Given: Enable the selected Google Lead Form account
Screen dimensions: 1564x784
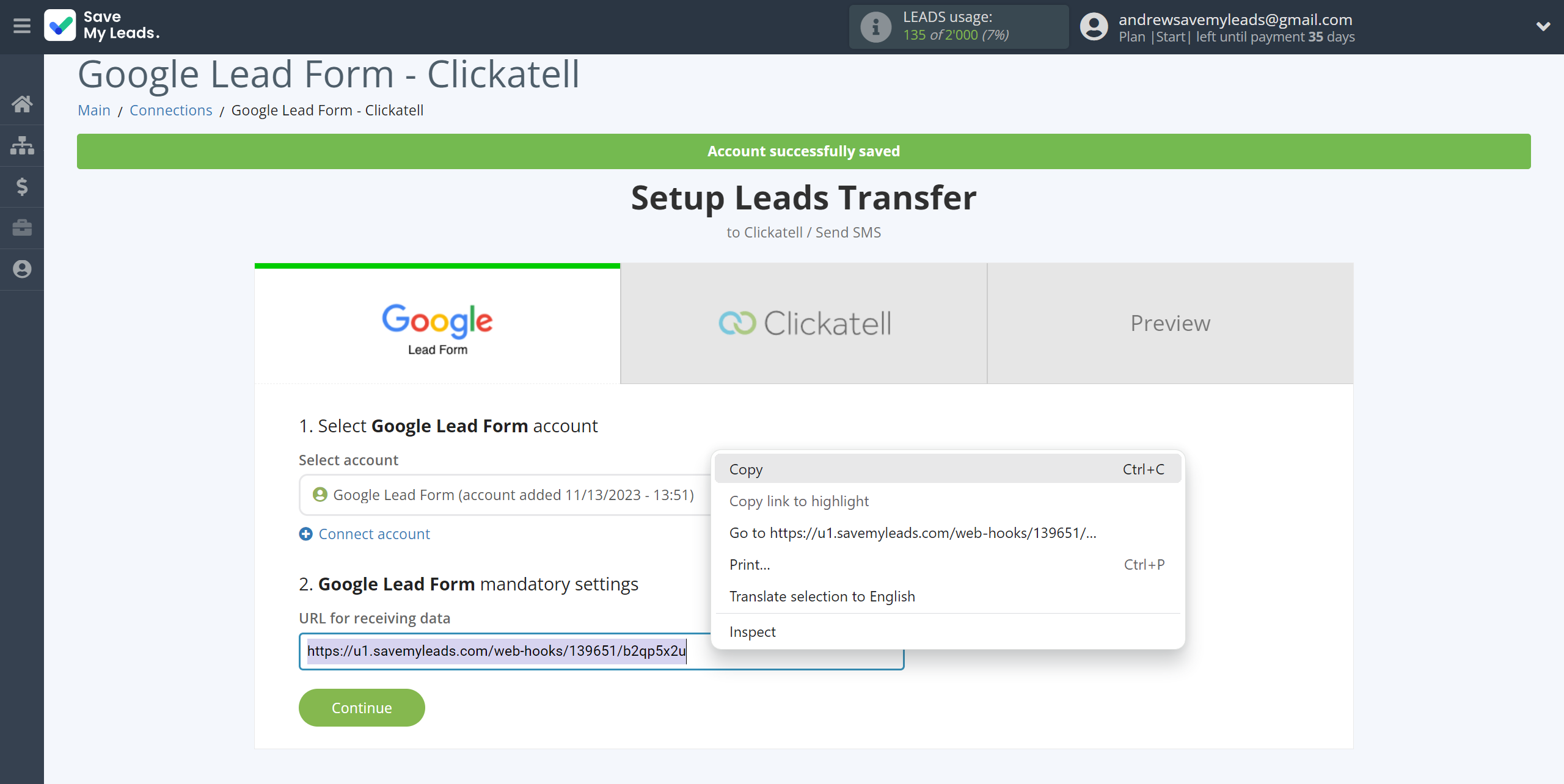Looking at the screenshot, I should pyautogui.click(x=500, y=494).
